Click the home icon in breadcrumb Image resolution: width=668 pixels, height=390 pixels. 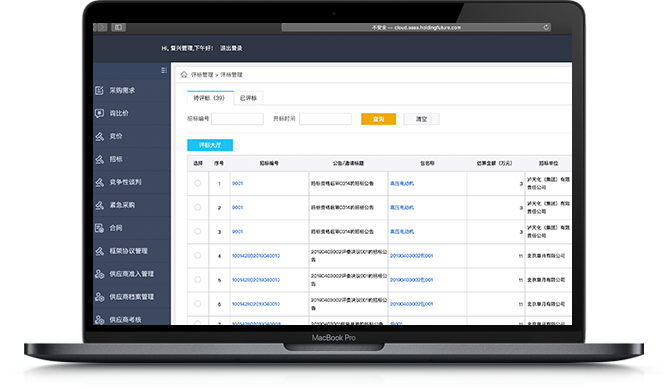click(184, 75)
